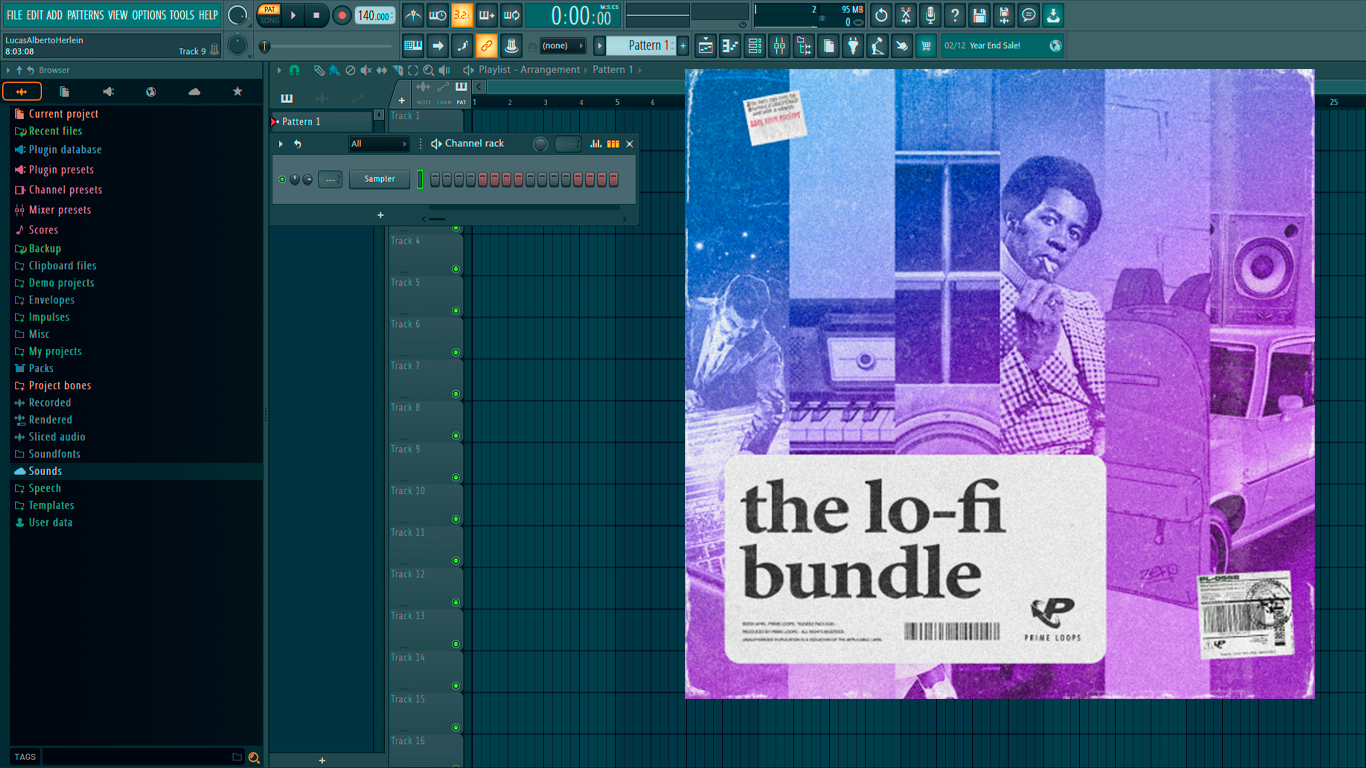Open pattern arrow left of Pattern 1

tap(600, 45)
